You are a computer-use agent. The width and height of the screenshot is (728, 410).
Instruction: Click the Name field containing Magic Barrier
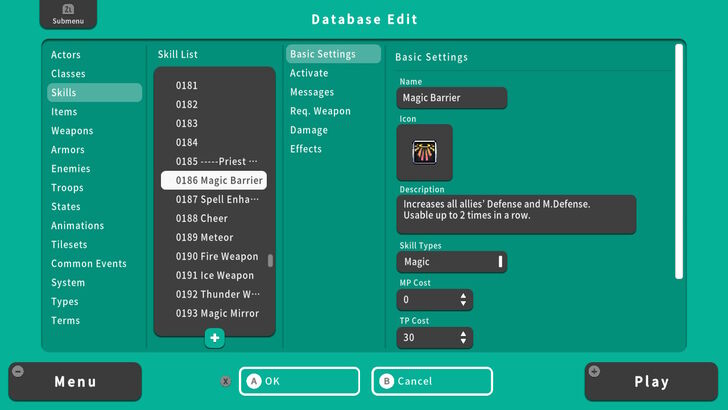(451, 98)
